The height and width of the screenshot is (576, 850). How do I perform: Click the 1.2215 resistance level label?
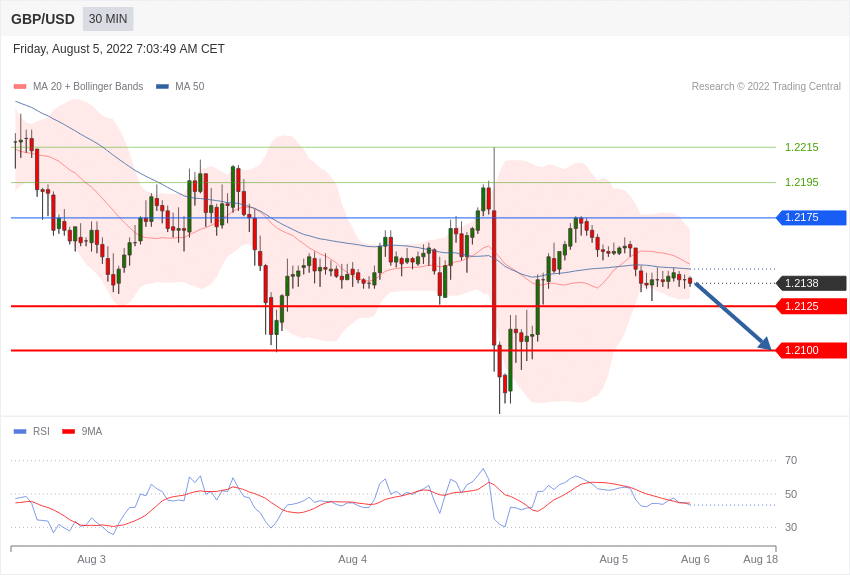(802, 147)
